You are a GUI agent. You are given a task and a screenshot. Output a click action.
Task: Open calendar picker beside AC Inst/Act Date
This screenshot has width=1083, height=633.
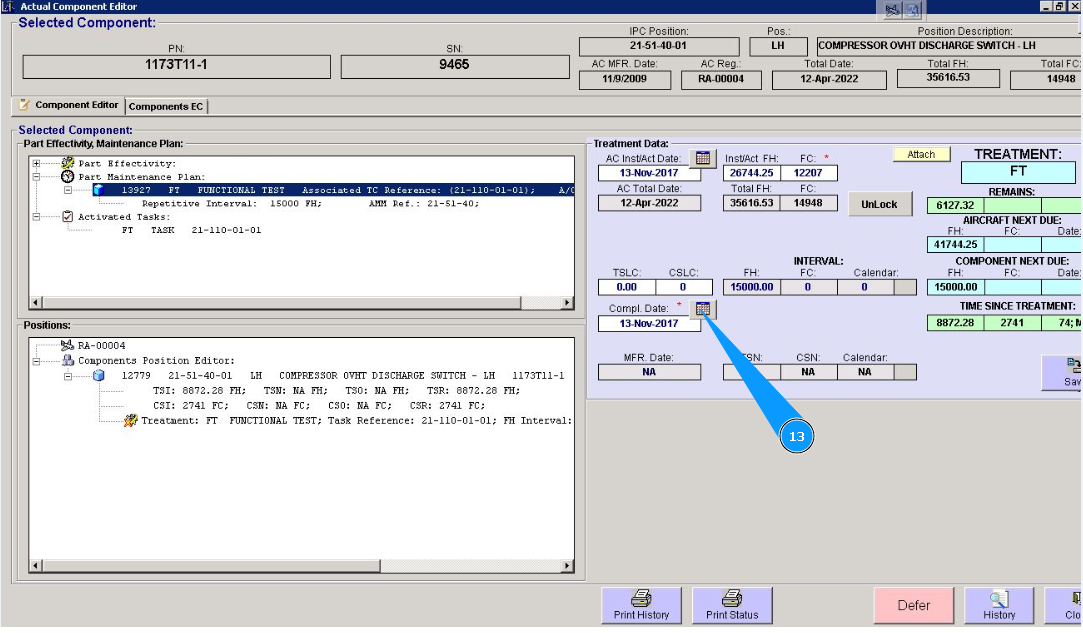coord(703,158)
